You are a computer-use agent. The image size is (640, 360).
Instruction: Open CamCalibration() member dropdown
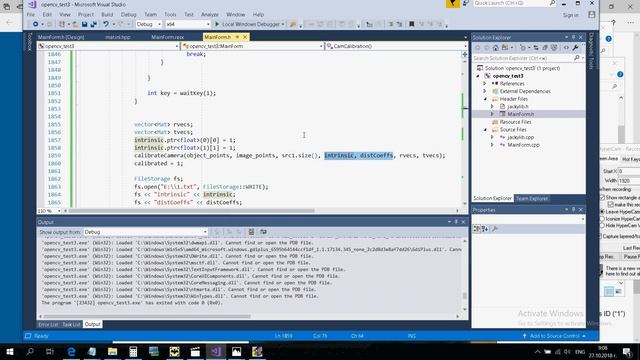[396, 46]
